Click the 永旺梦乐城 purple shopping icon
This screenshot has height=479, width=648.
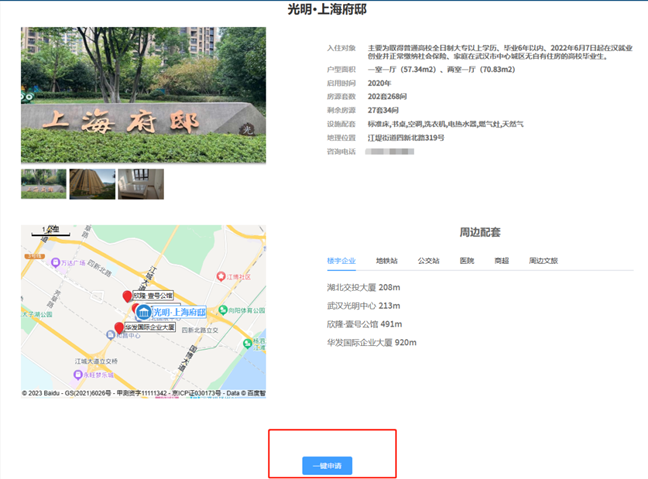pyautogui.click(x=78, y=375)
